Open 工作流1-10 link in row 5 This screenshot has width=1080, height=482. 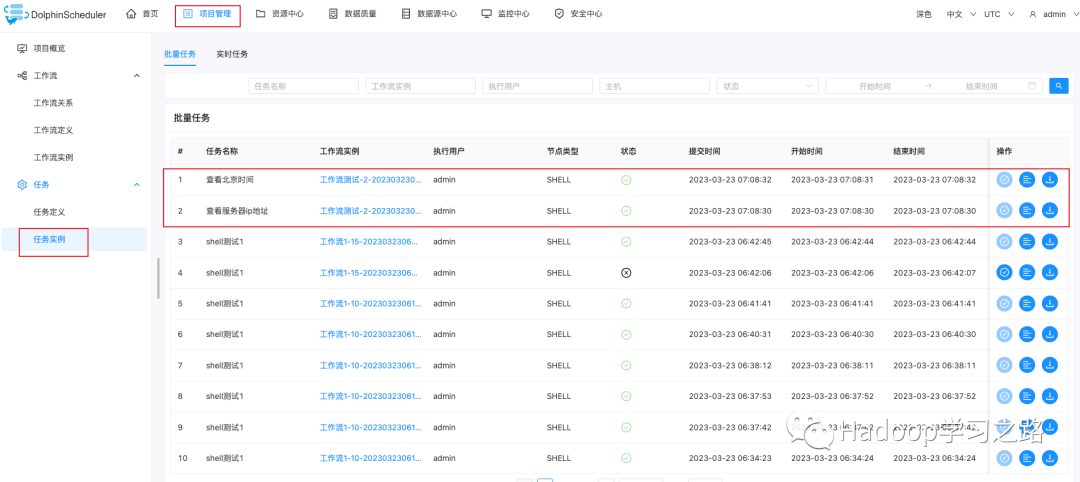pyautogui.click(x=369, y=303)
